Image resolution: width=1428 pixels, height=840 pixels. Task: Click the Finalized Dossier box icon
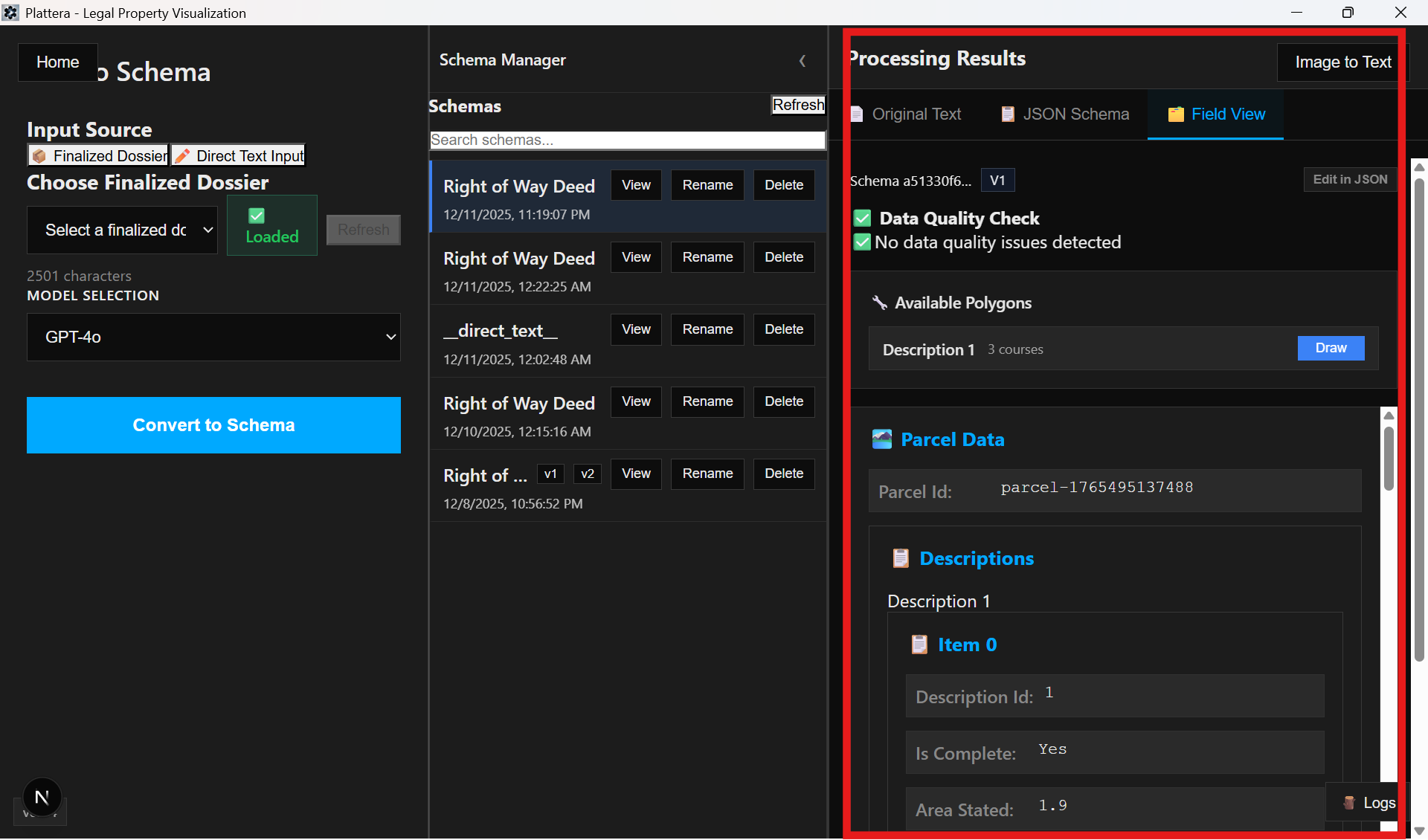tap(40, 155)
